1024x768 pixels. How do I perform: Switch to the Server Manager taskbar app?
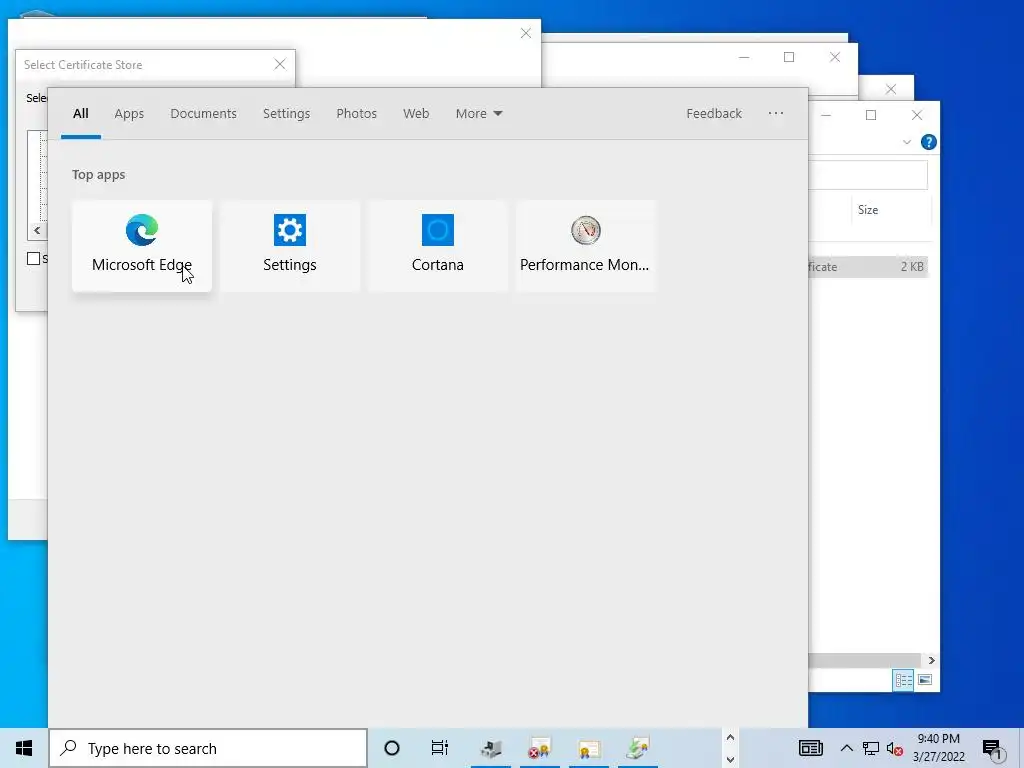(491, 748)
